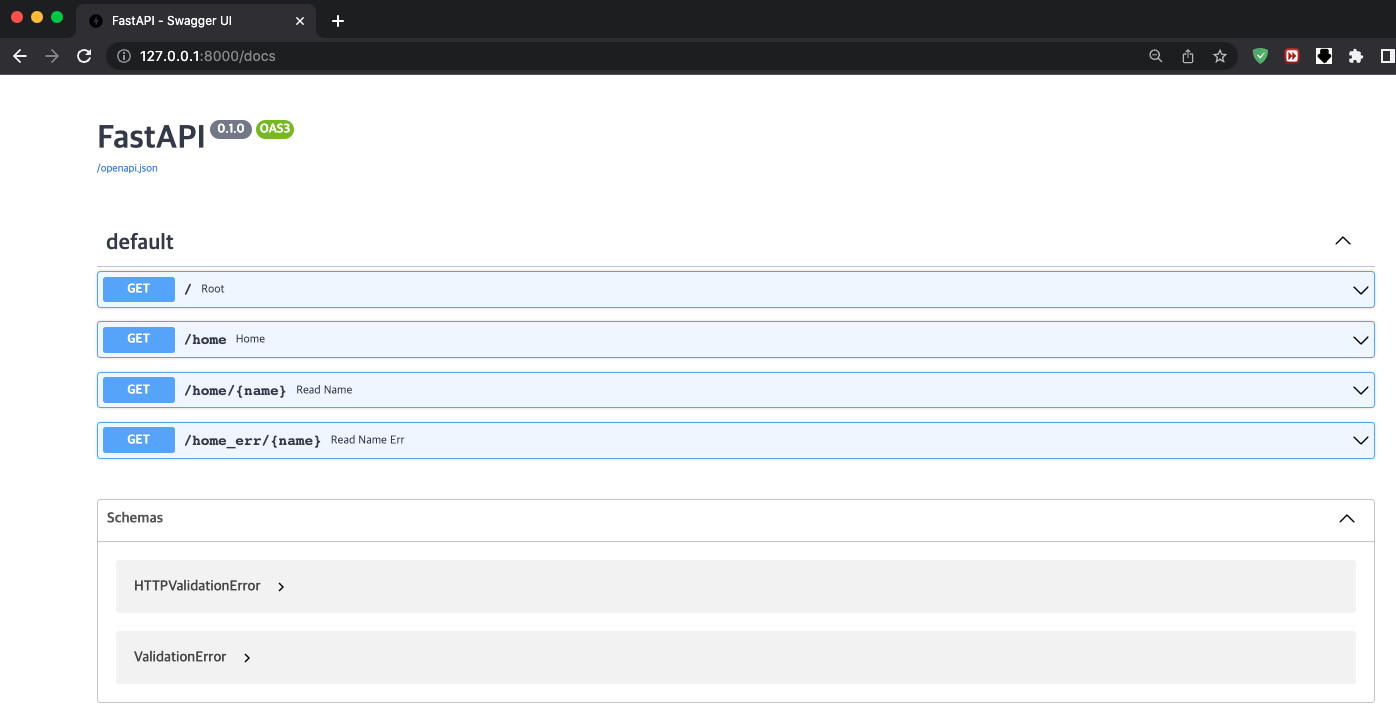
Task: Share this page using the share icon
Action: 1188,56
